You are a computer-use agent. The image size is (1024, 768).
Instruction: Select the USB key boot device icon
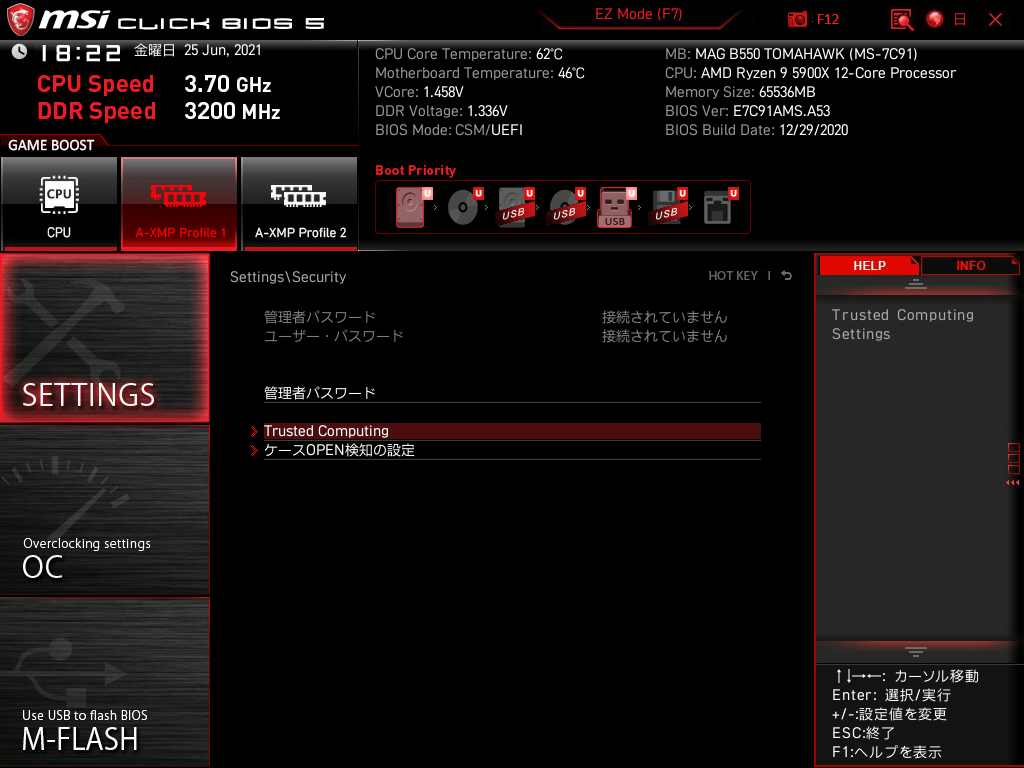point(616,207)
